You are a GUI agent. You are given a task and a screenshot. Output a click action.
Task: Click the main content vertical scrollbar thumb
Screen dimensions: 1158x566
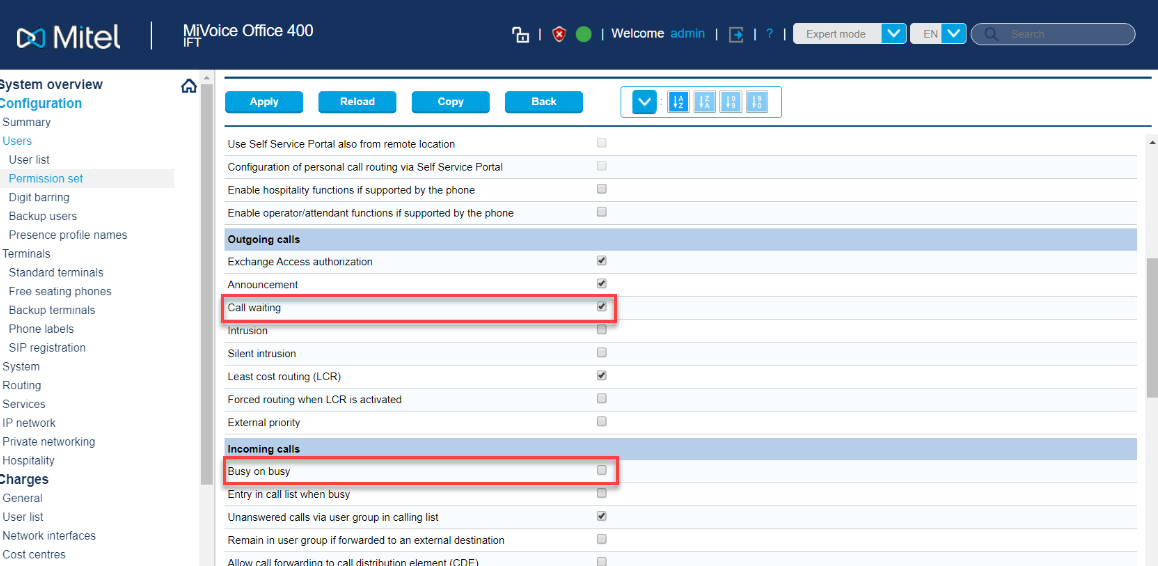tap(1150, 325)
